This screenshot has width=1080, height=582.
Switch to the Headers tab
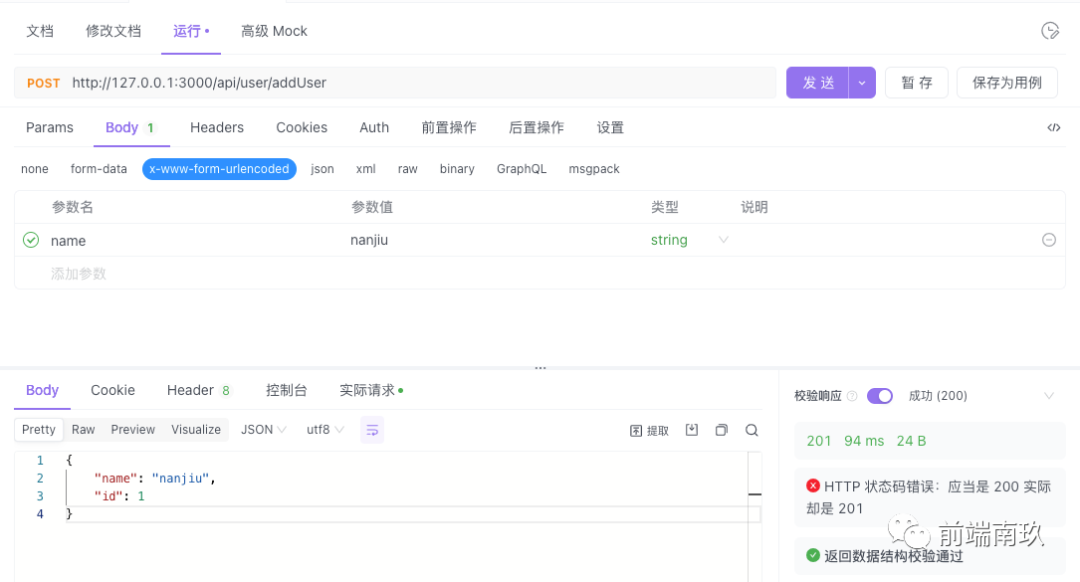pyautogui.click(x=216, y=128)
